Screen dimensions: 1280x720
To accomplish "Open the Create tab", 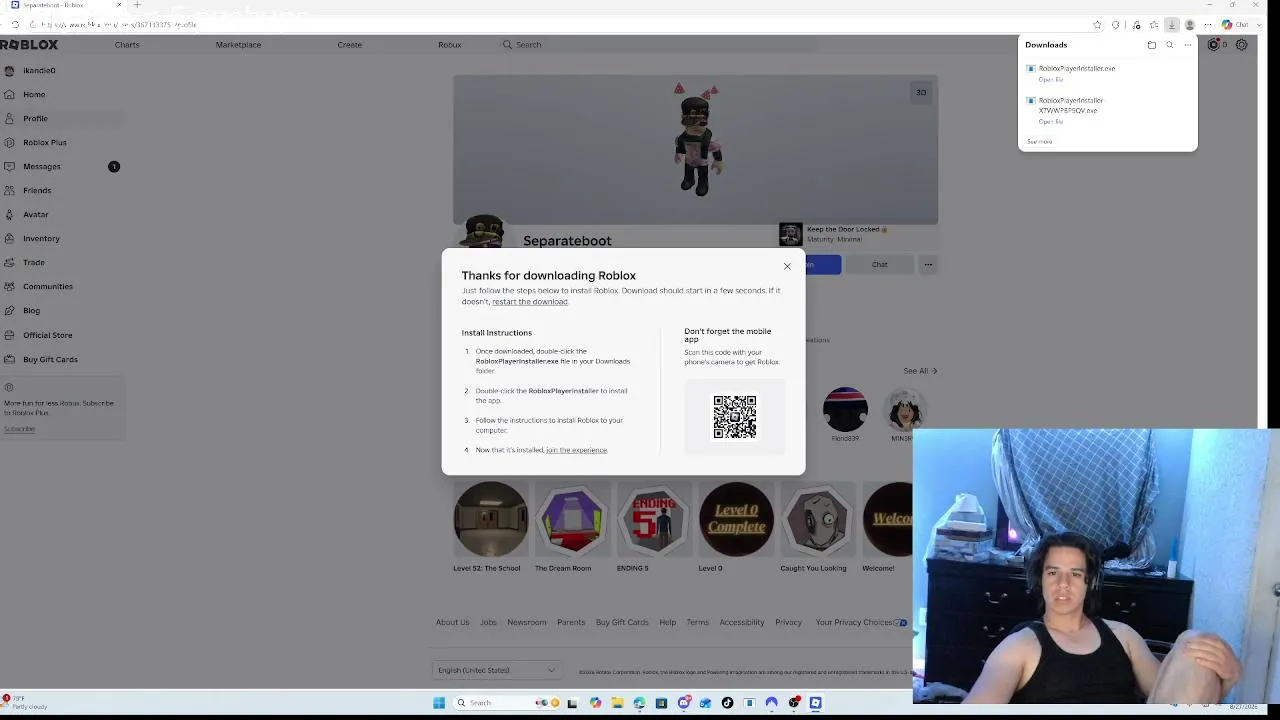I will point(349,45).
